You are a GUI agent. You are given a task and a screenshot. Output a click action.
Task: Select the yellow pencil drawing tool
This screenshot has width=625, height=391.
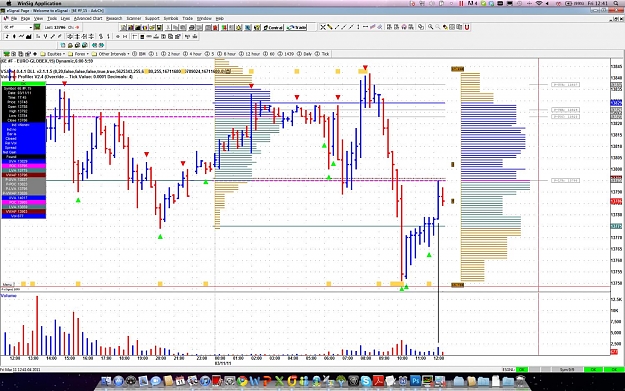point(330,27)
